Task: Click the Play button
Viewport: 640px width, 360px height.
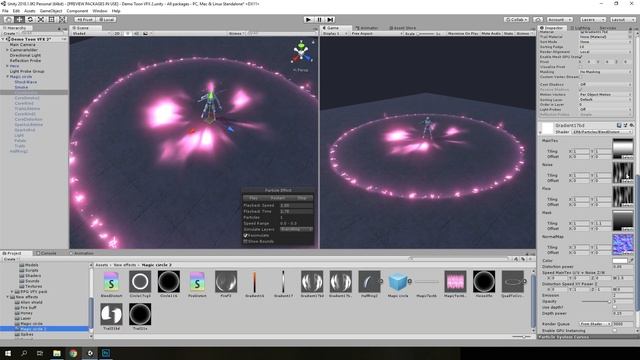Action: (309, 19)
